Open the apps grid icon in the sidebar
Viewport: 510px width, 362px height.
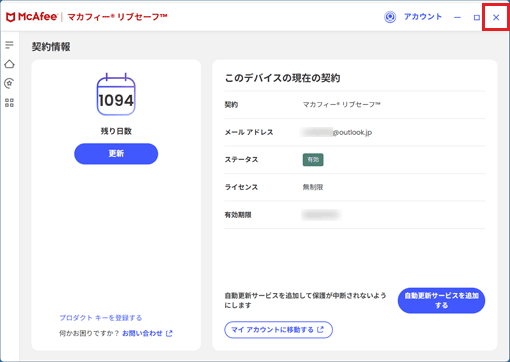9,103
